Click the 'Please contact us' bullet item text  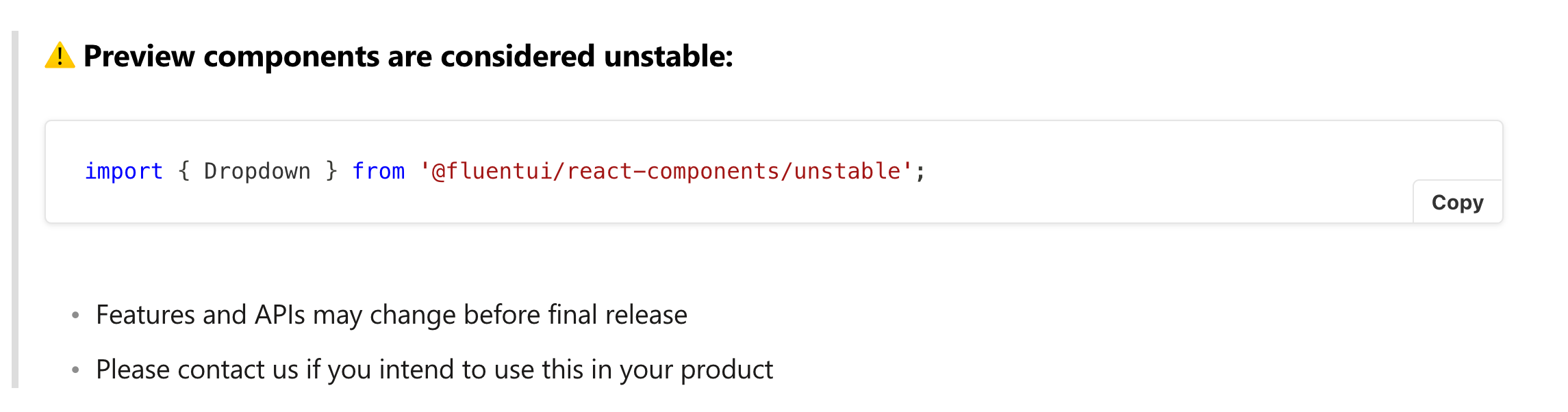434,370
